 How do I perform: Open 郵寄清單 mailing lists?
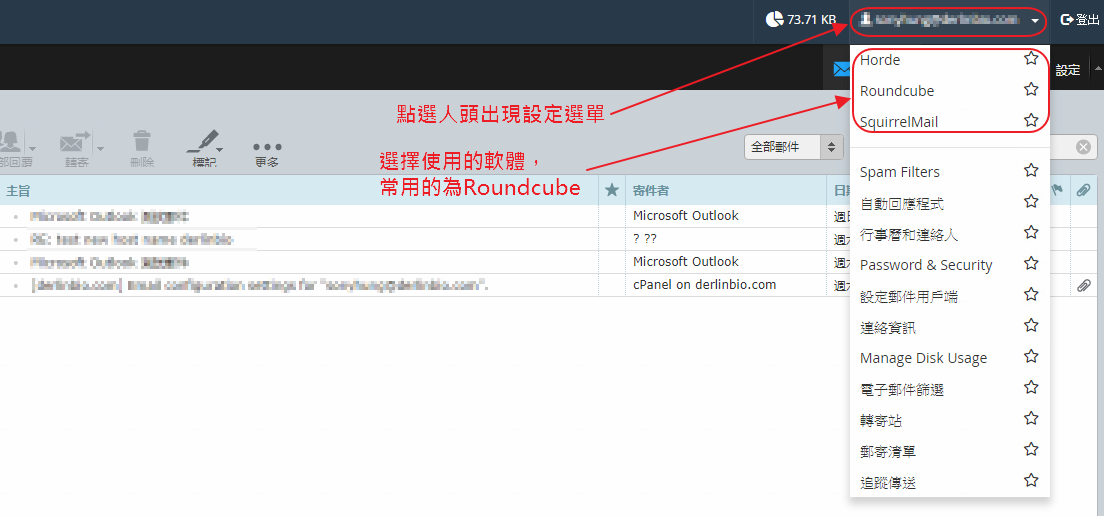click(x=888, y=451)
